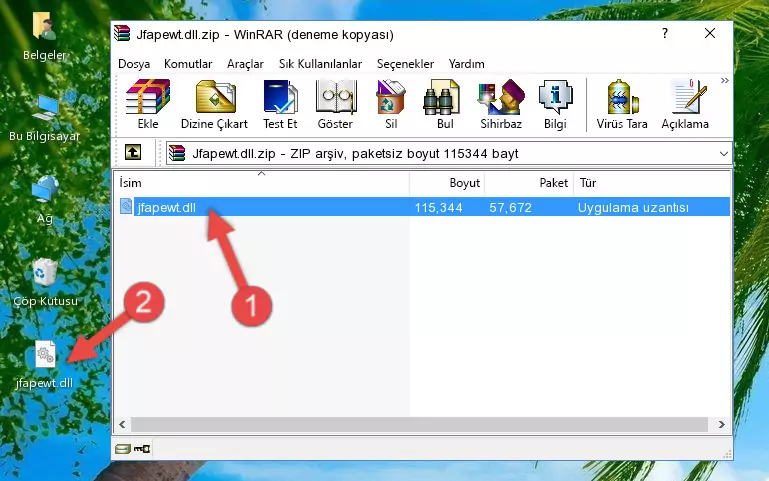Start Virüs Tara scan
This screenshot has width=769, height=481.
coord(622,104)
